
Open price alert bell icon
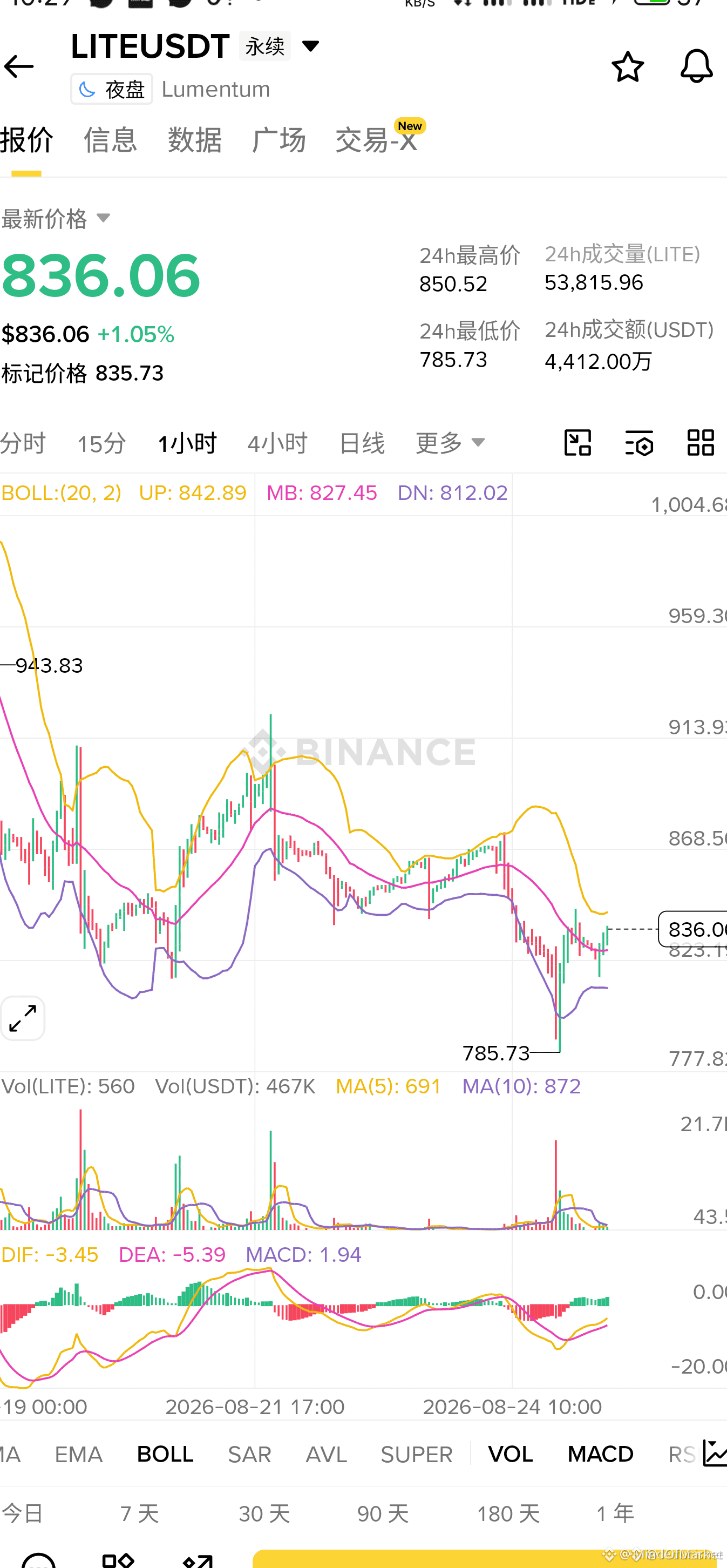tap(696, 66)
